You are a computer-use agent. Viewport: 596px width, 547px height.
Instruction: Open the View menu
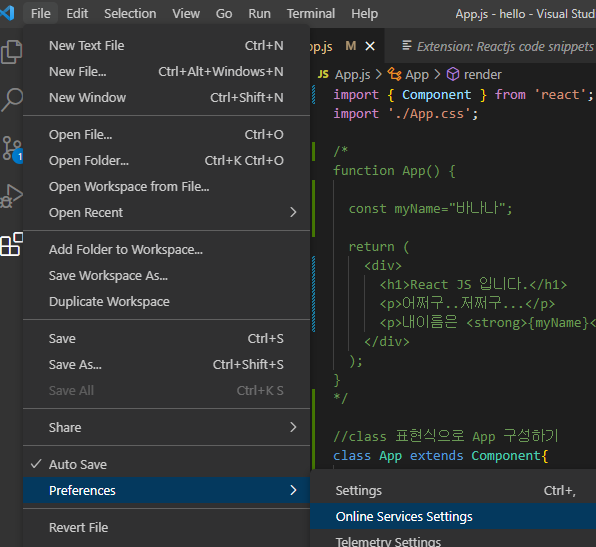(186, 14)
